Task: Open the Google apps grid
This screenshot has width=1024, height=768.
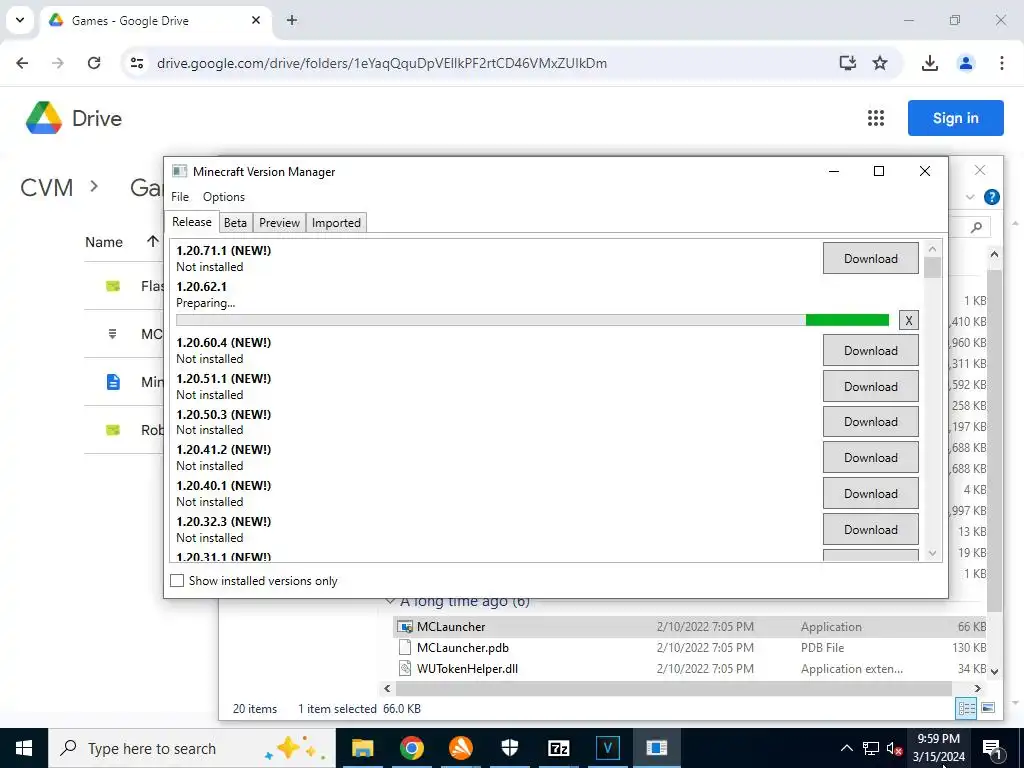Action: click(x=876, y=118)
